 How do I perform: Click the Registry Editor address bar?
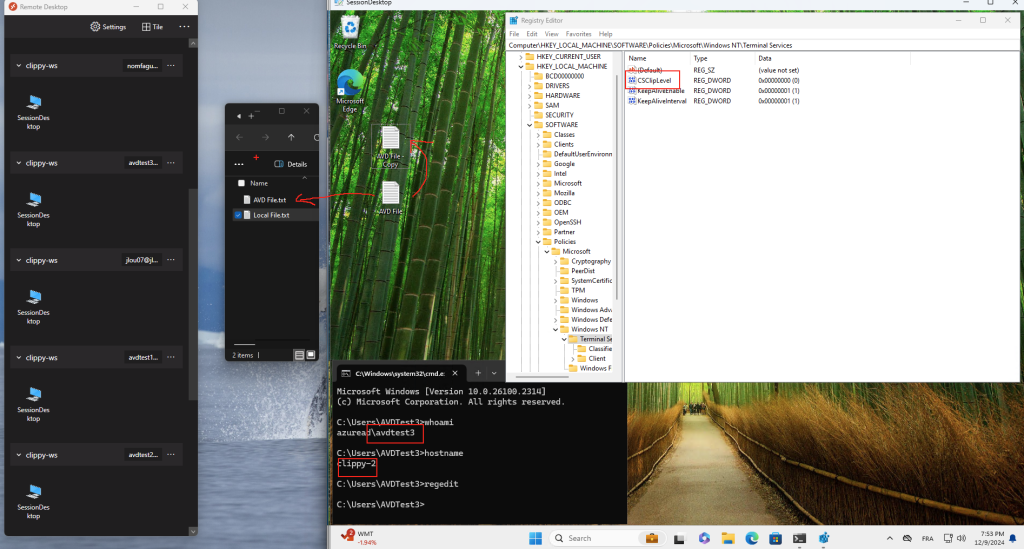click(x=762, y=45)
